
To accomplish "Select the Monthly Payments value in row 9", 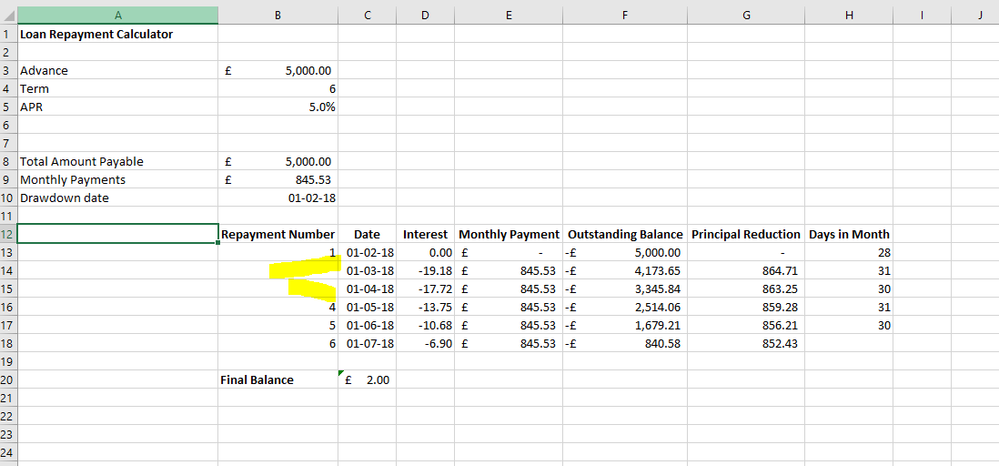I will pos(278,180).
